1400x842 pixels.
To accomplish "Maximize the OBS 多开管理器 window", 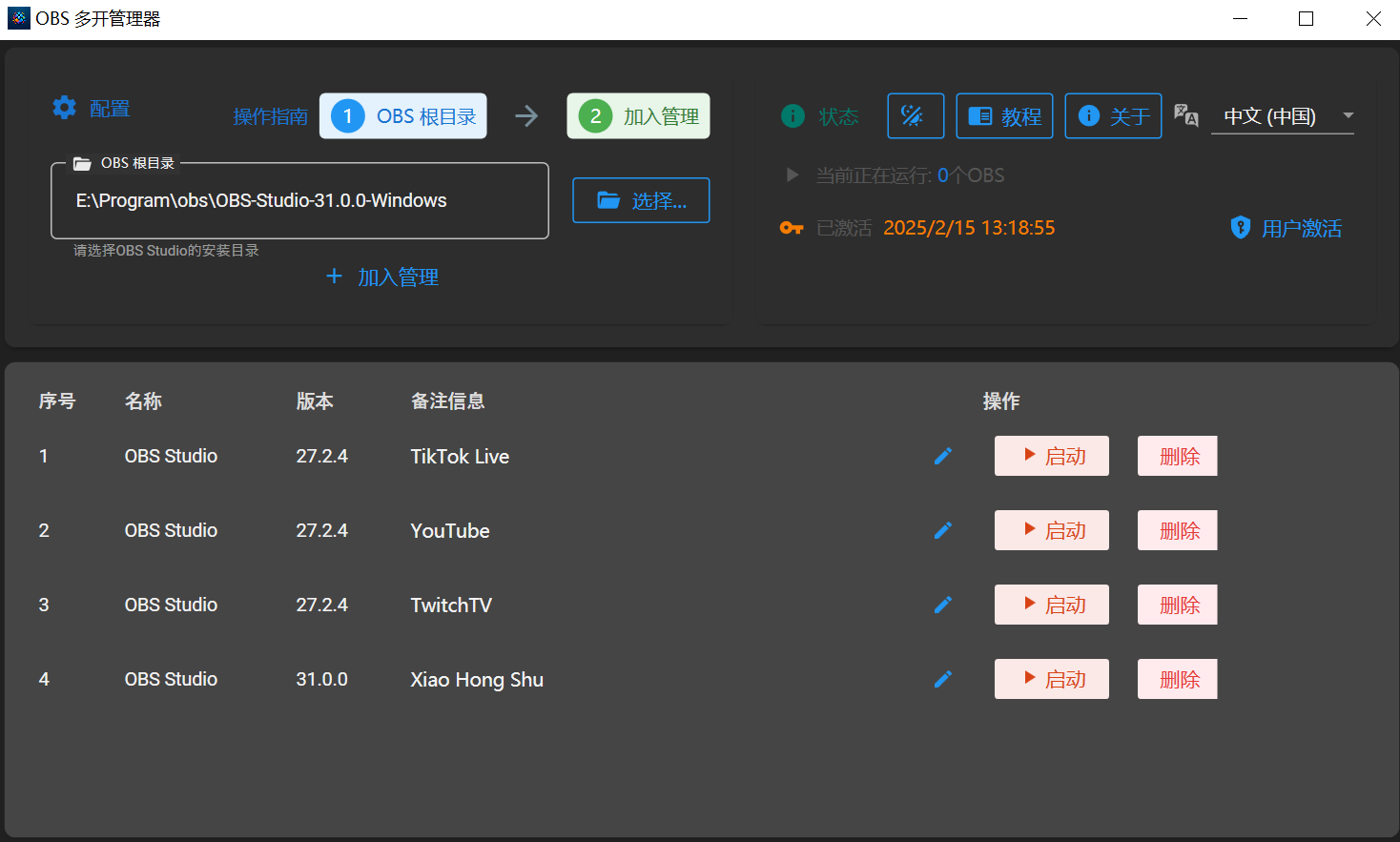I will 1307,18.
